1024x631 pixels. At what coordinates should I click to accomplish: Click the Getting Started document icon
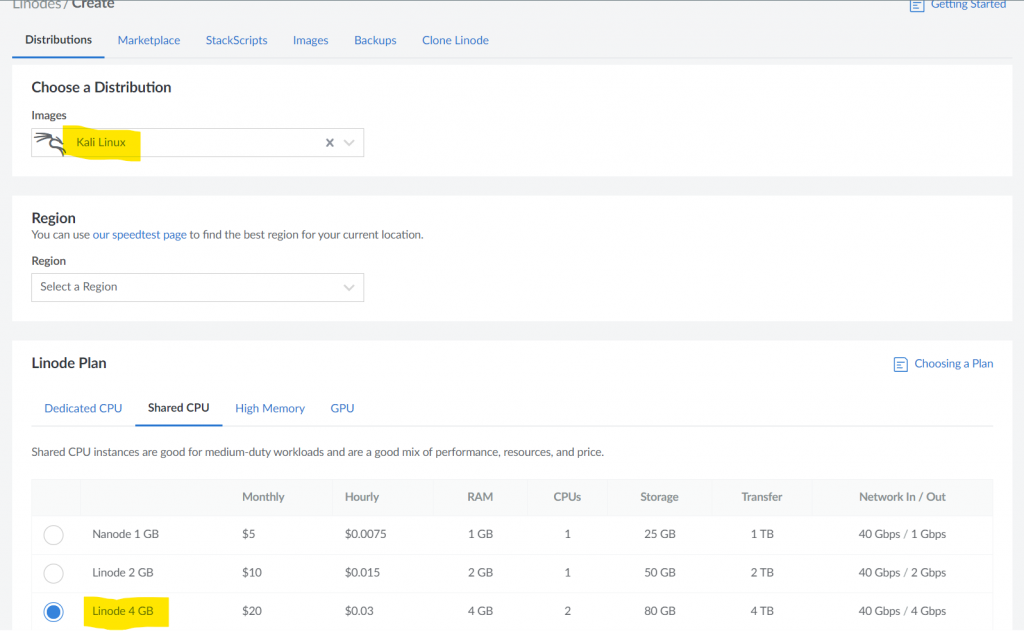click(916, 5)
